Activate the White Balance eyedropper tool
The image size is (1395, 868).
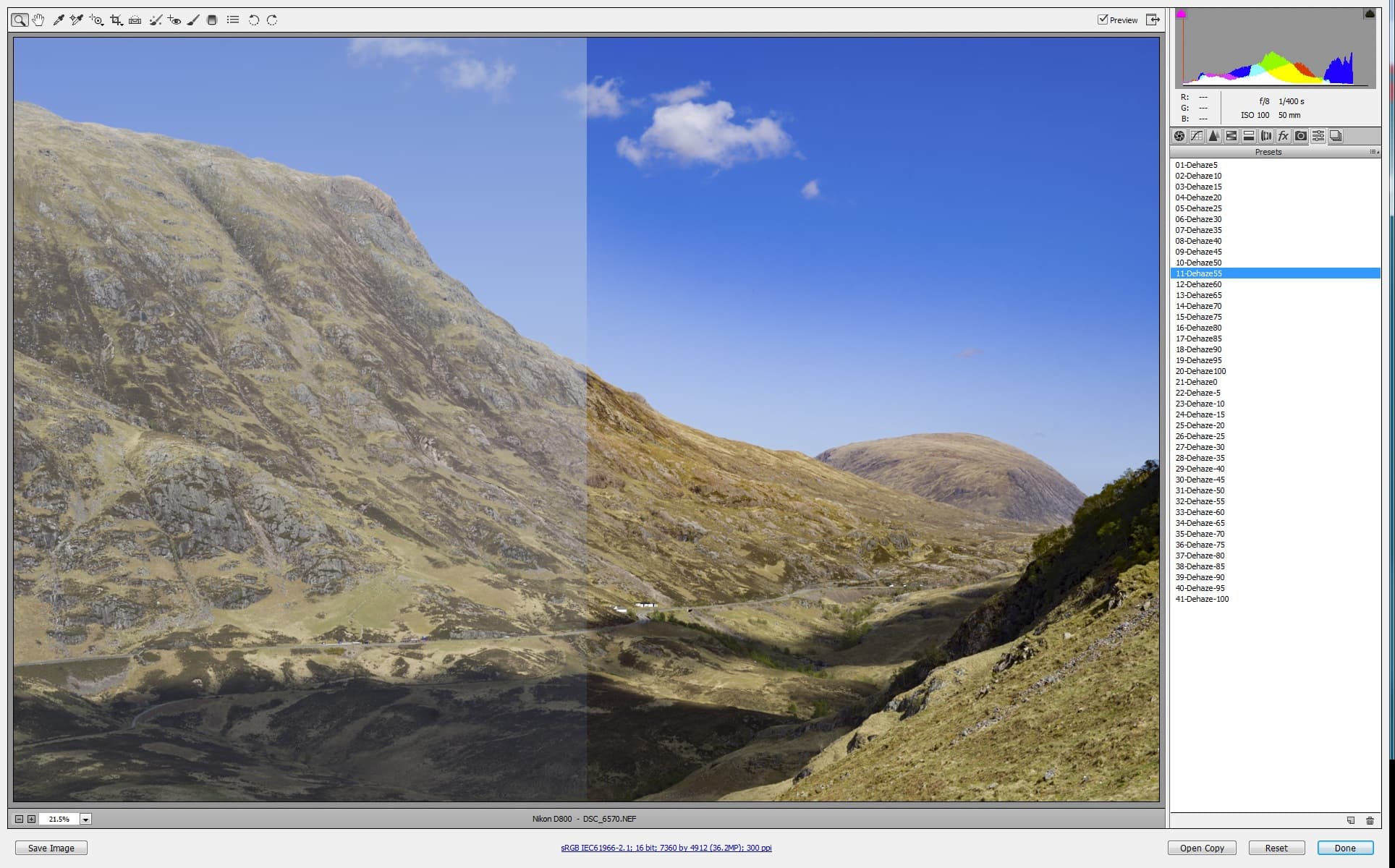tap(58, 20)
